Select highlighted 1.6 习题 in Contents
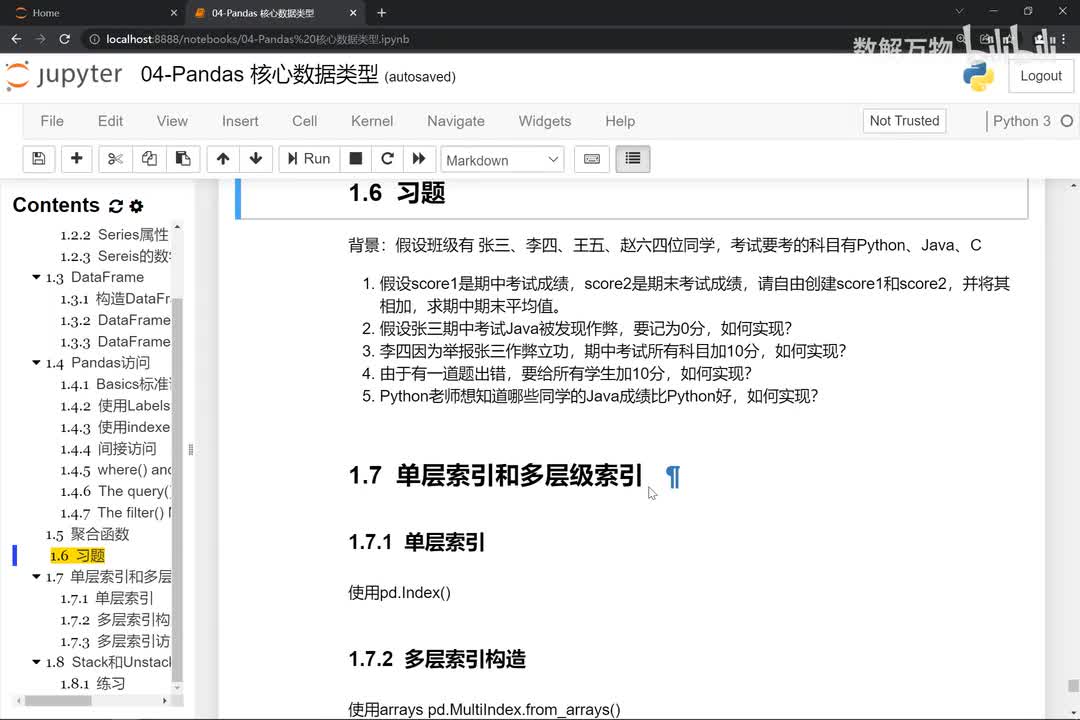Screen dimensions: 1080x720 pyautogui.click(x=77, y=555)
